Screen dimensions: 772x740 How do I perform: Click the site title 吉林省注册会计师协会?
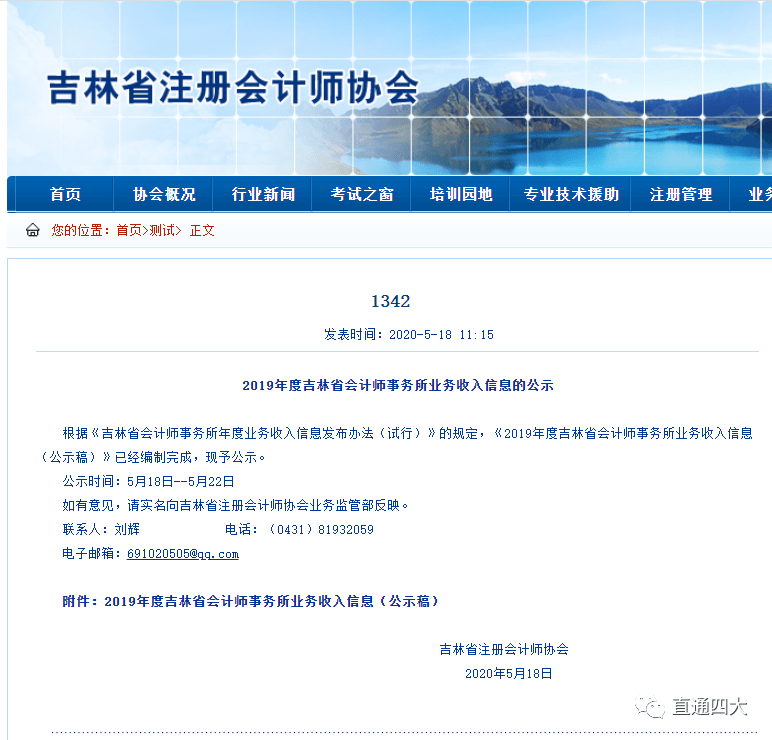233,88
